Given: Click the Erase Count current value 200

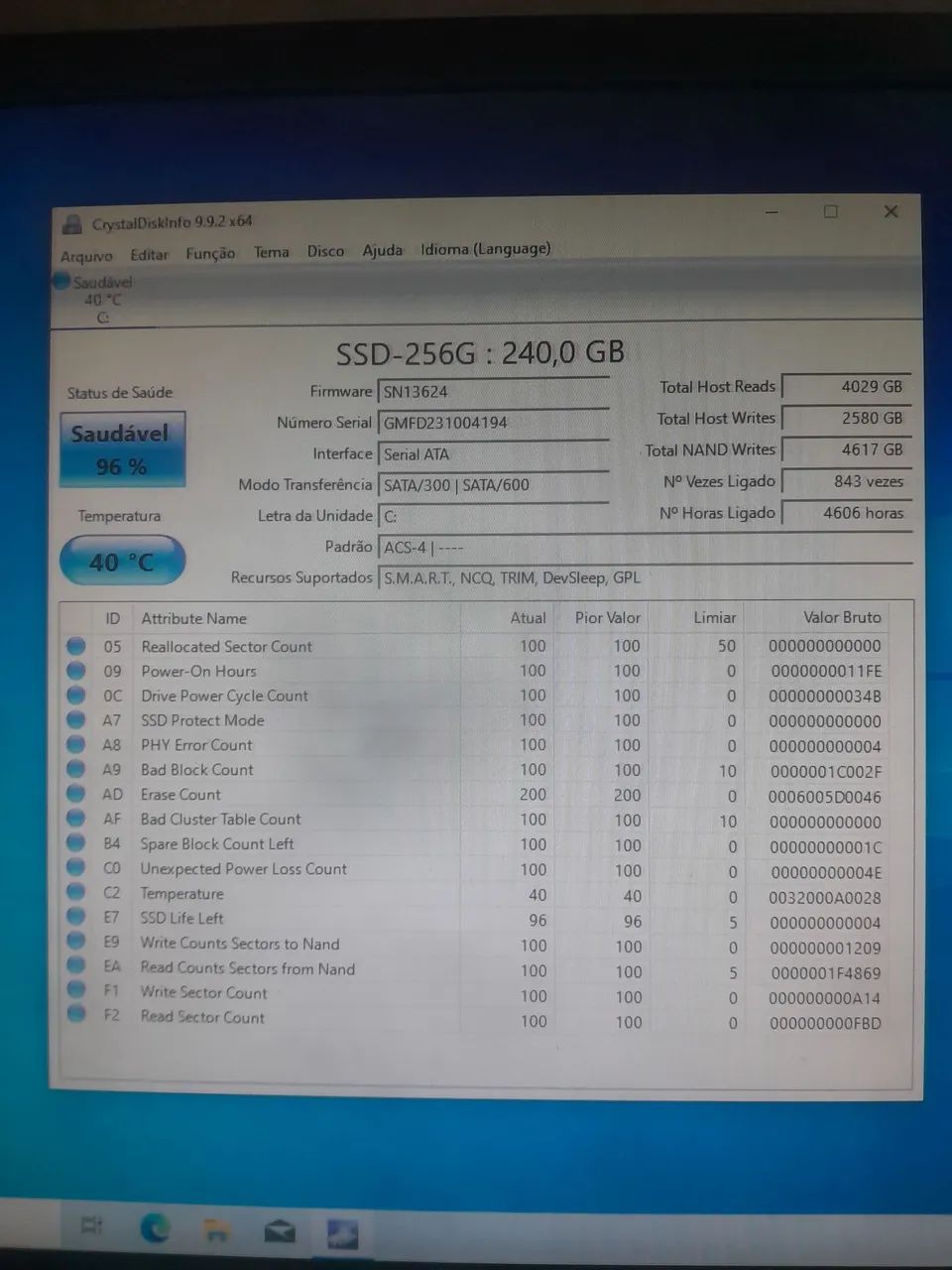Looking at the screenshot, I should pos(533,795).
